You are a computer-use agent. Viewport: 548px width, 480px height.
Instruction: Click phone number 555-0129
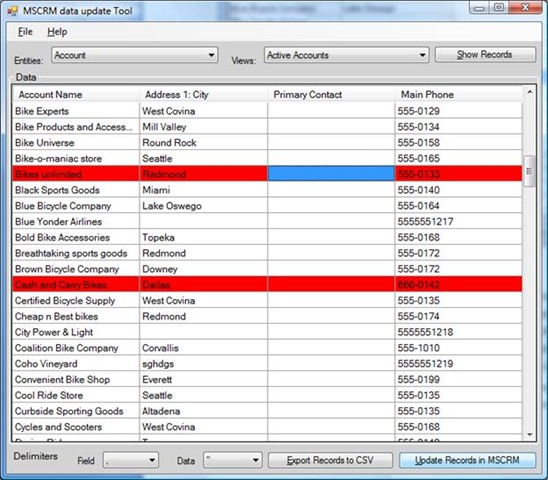(x=459, y=111)
